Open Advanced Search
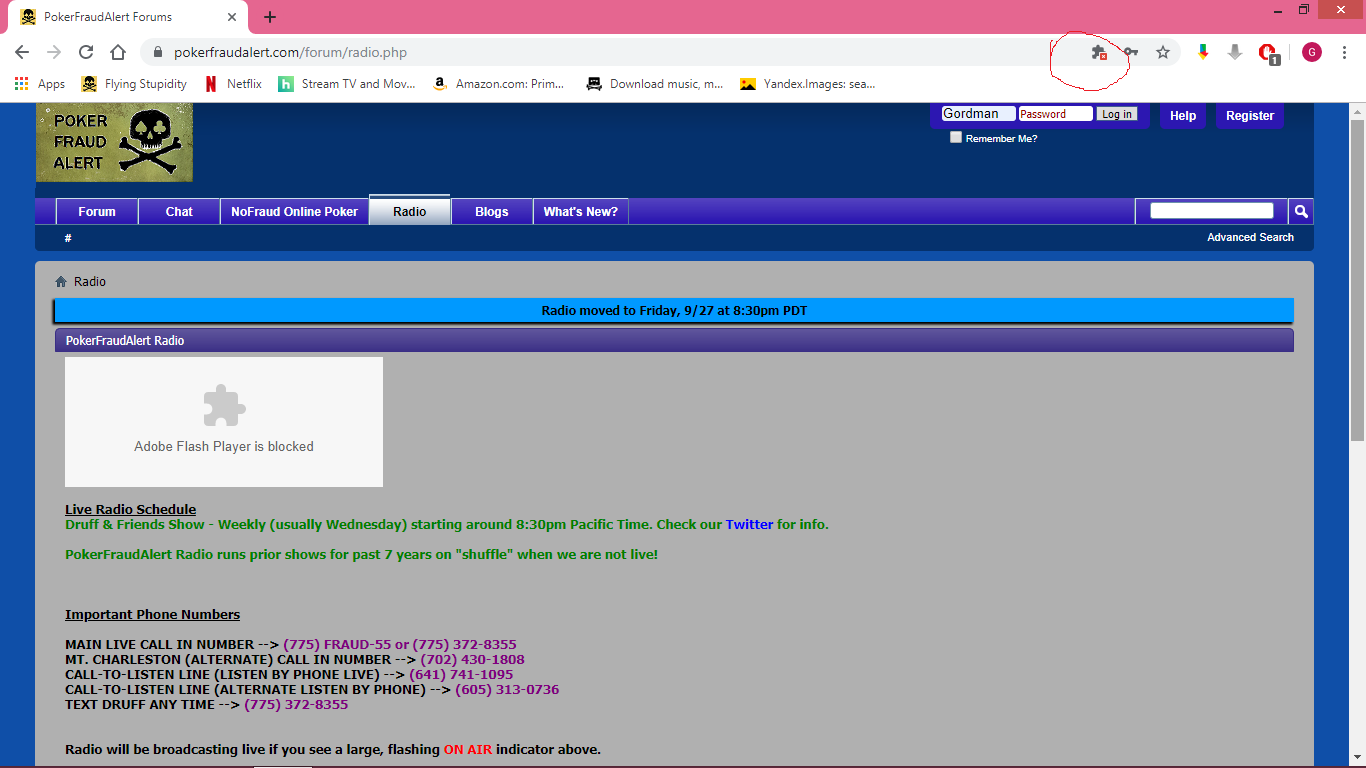Screen dimensions: 1366x768 pos(1250,237)
